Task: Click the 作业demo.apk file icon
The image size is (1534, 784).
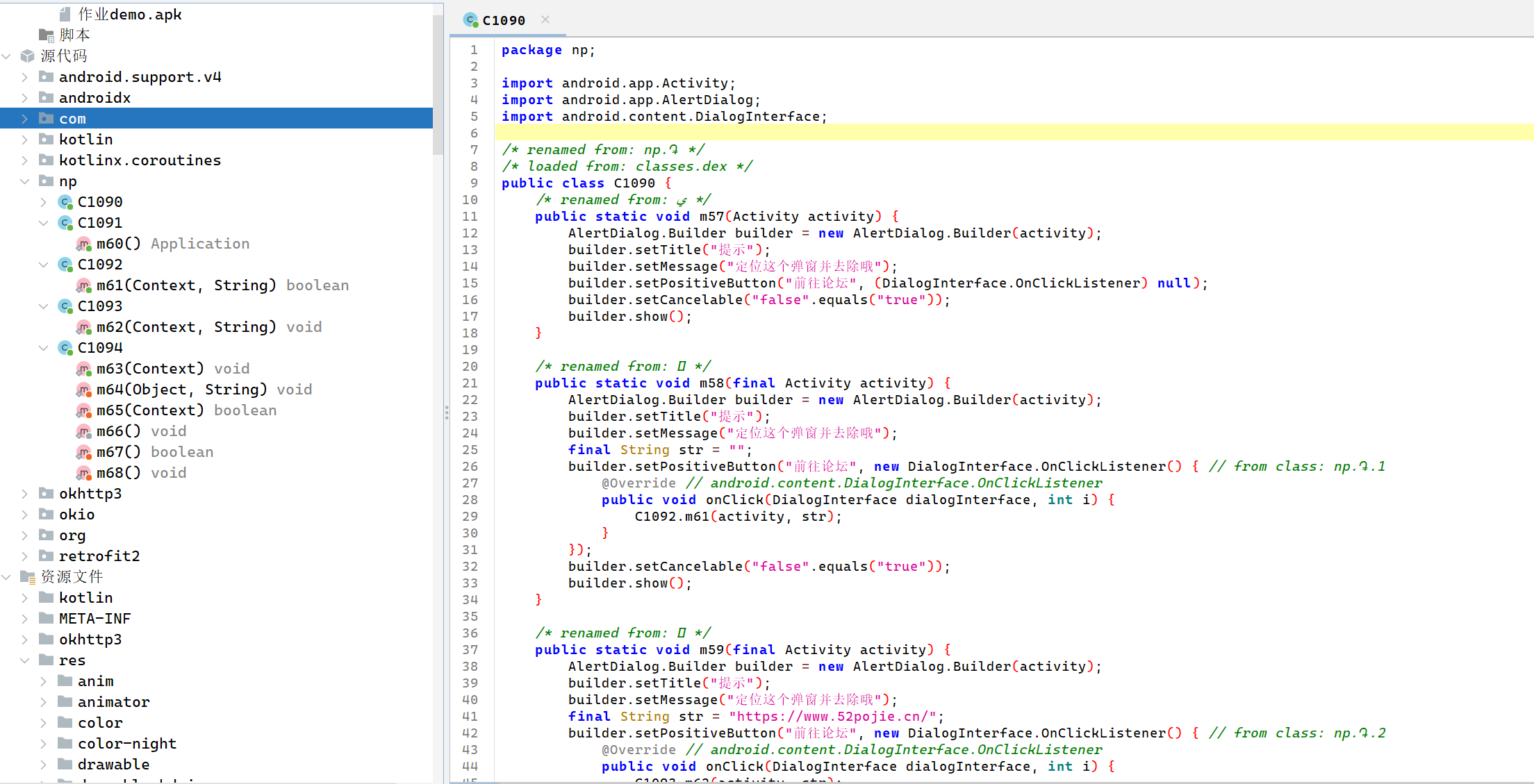Action: coord(65,14)
